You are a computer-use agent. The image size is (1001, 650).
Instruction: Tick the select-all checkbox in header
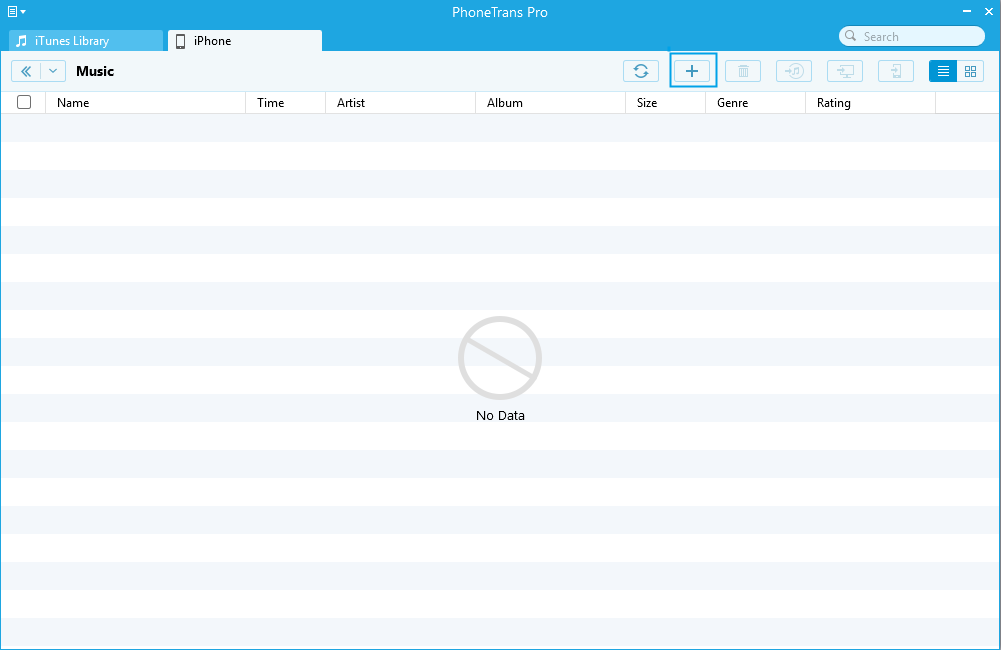point(24,102)
